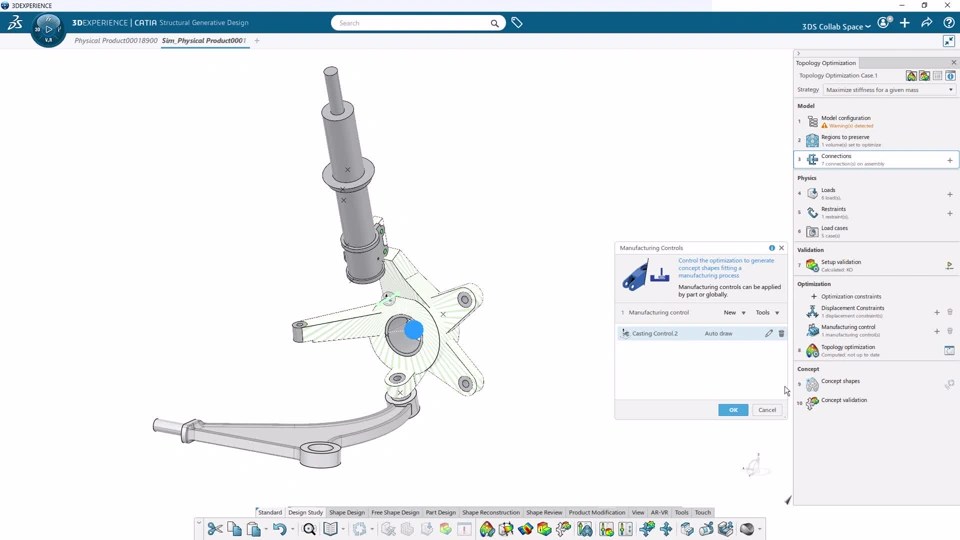Expand Optimization constraints with plus

[x=814, y=296]
